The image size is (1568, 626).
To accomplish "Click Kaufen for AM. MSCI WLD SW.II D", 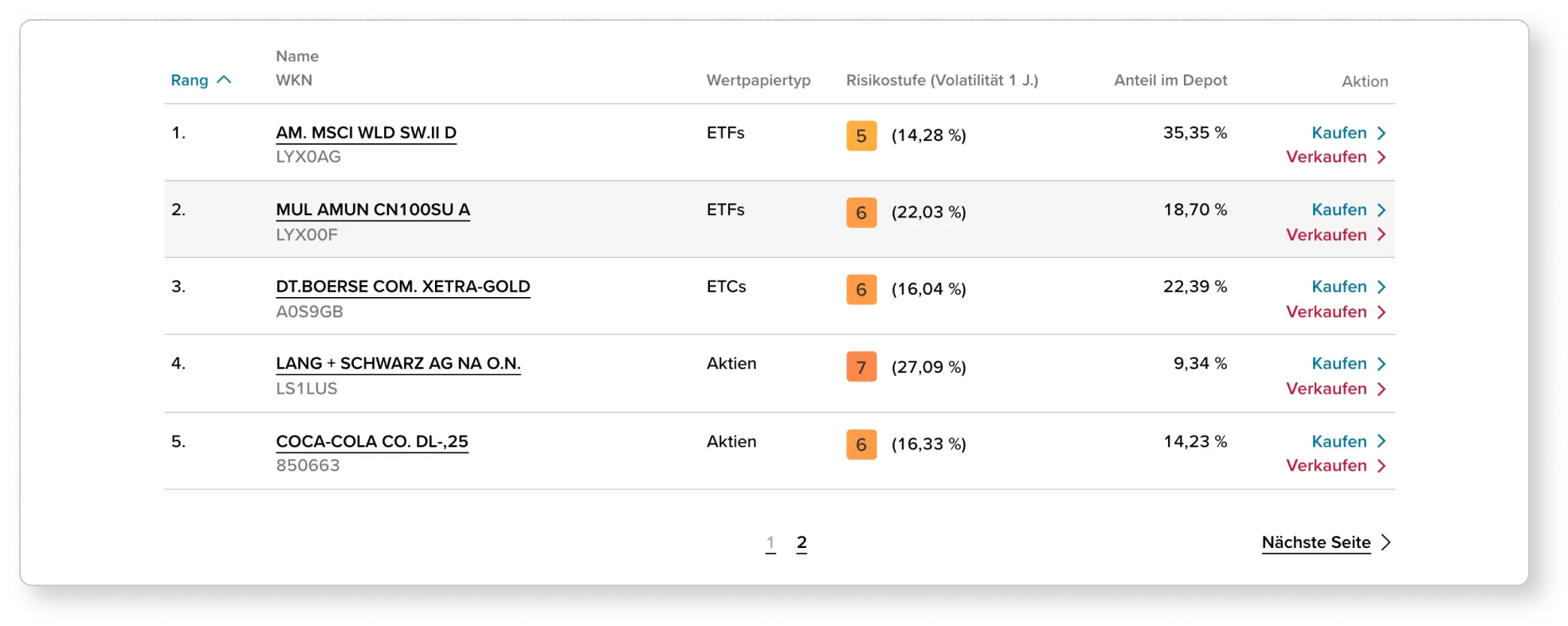I will click(x=1347, y=133).
